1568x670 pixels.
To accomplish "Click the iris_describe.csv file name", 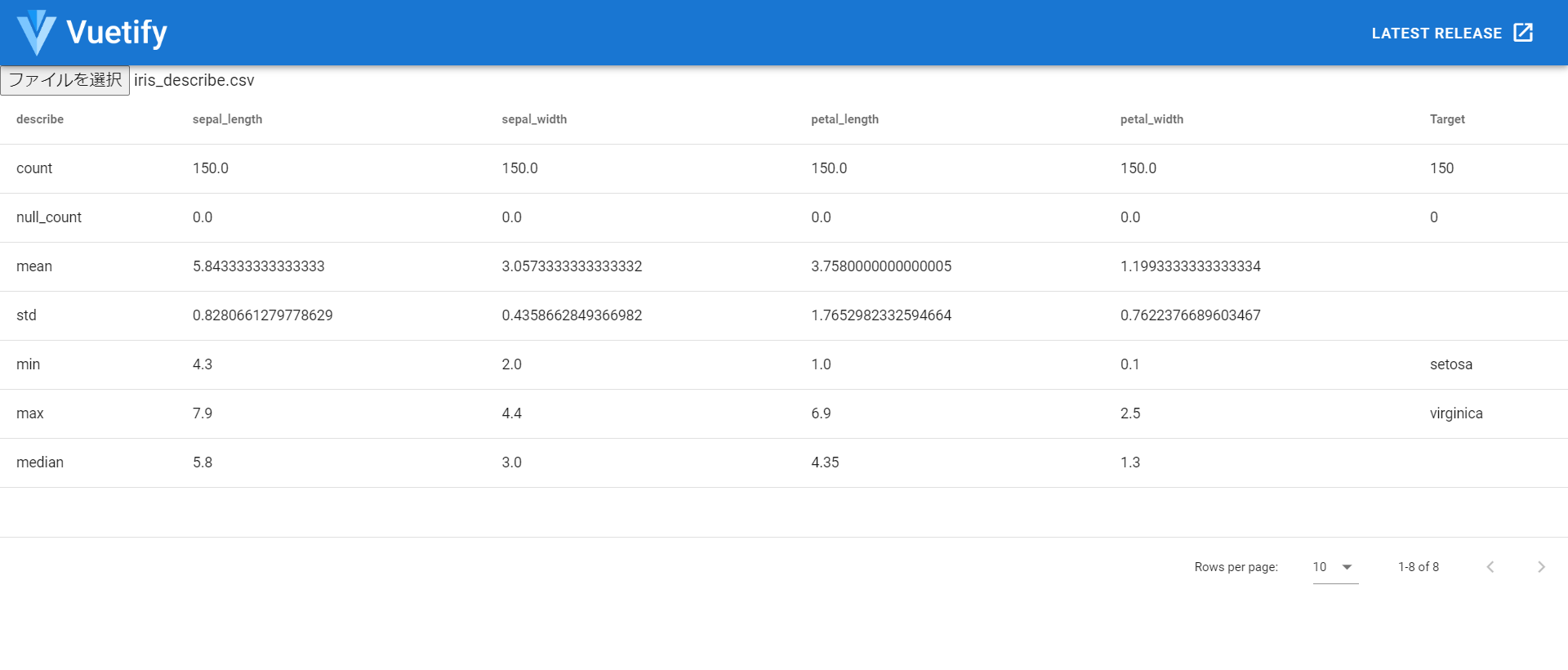I will click(194, 80).
